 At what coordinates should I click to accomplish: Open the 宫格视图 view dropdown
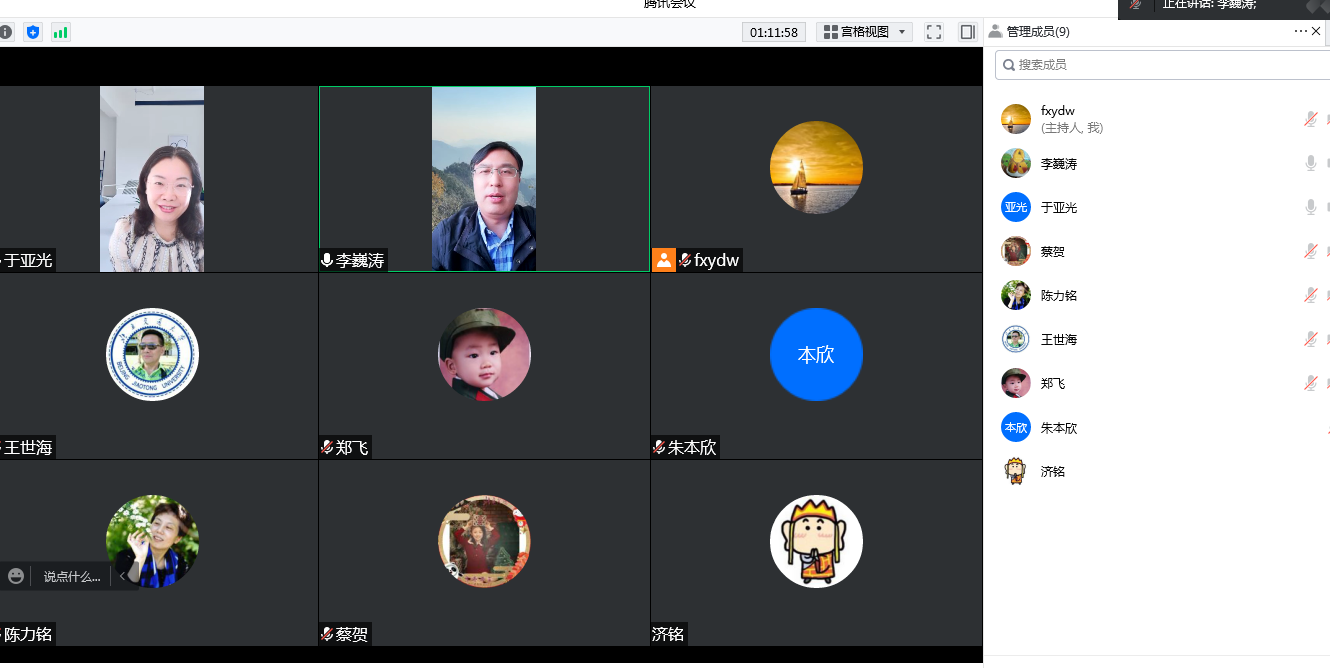point(865,32)
